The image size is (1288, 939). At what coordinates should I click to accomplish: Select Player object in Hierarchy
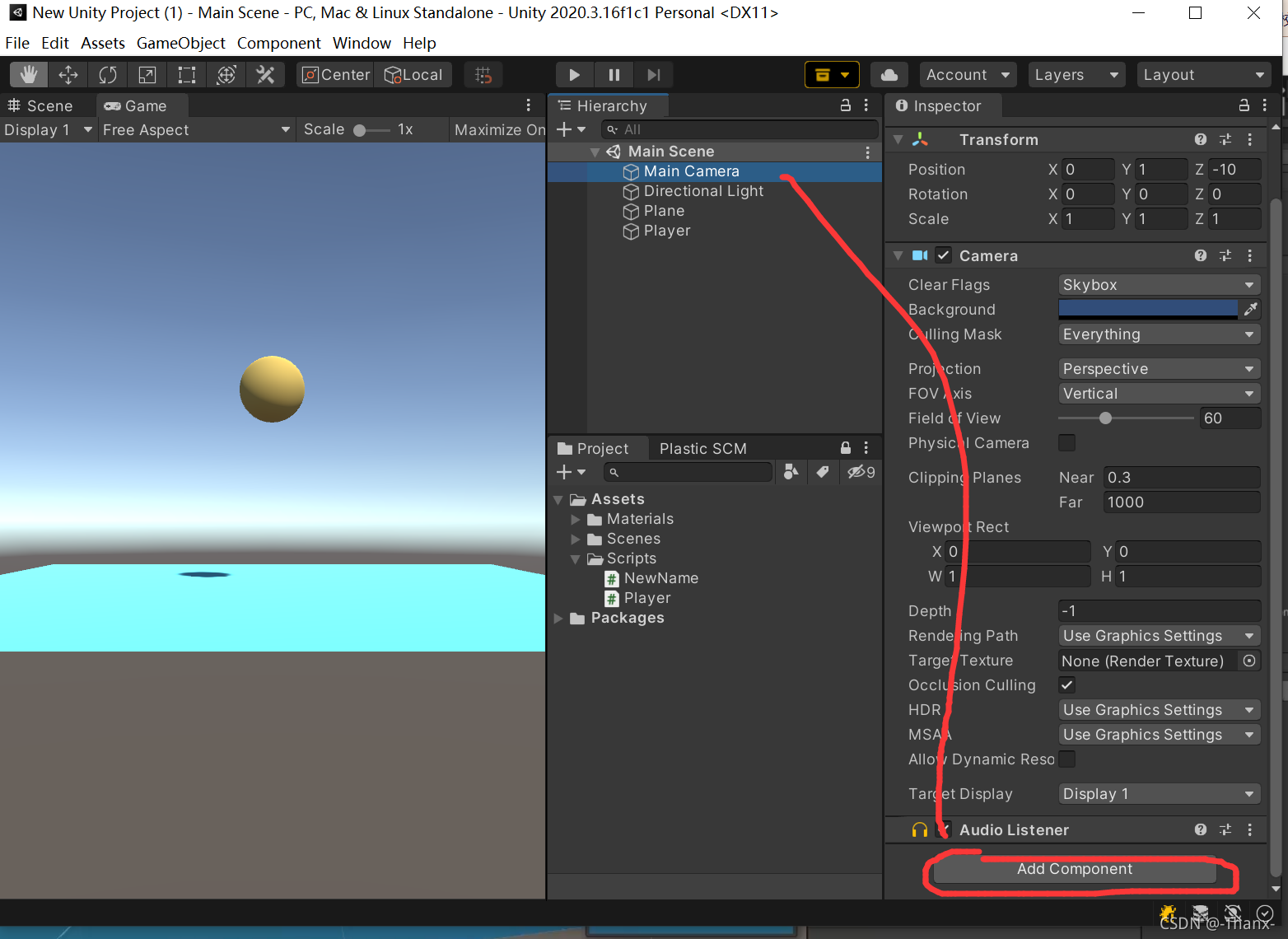(667, 231)
